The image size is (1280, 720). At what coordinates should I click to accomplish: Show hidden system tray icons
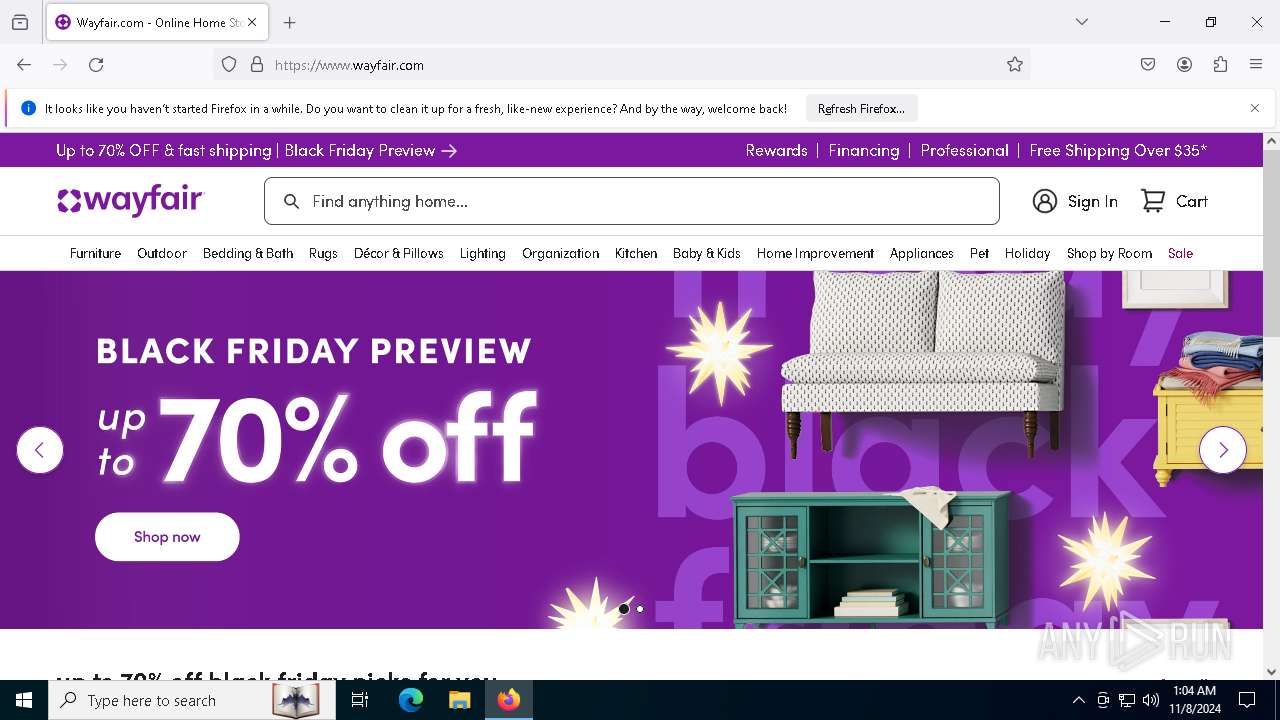point(1078,700)
